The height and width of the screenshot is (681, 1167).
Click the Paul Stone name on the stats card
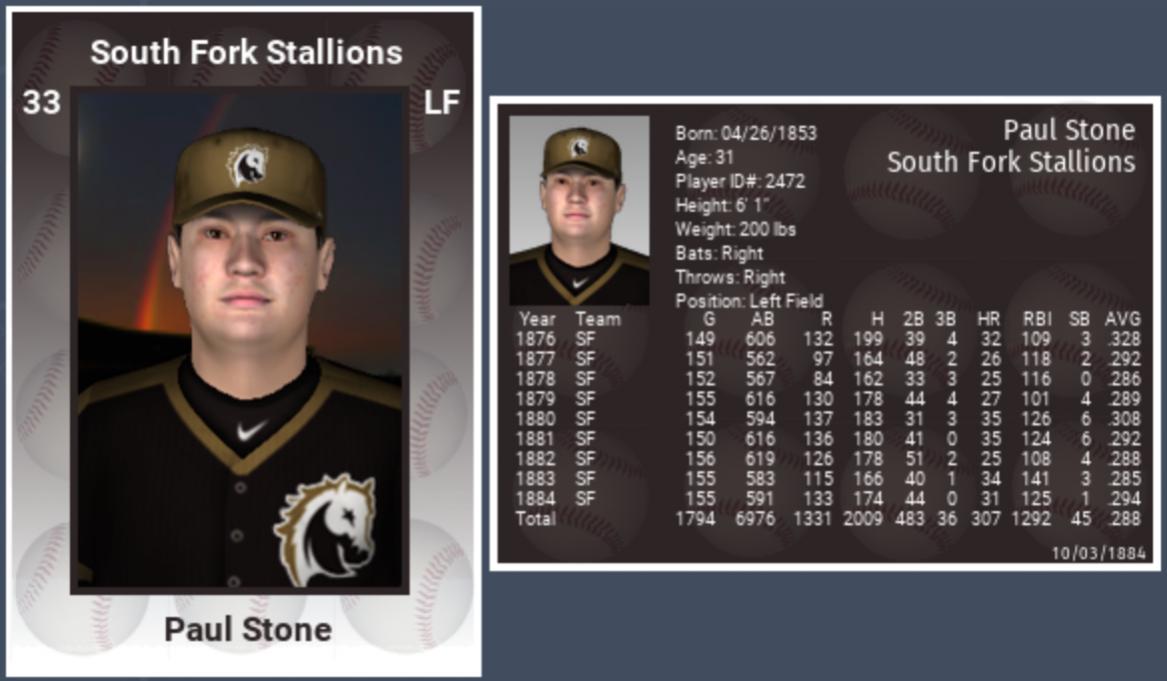point(1068,131)
